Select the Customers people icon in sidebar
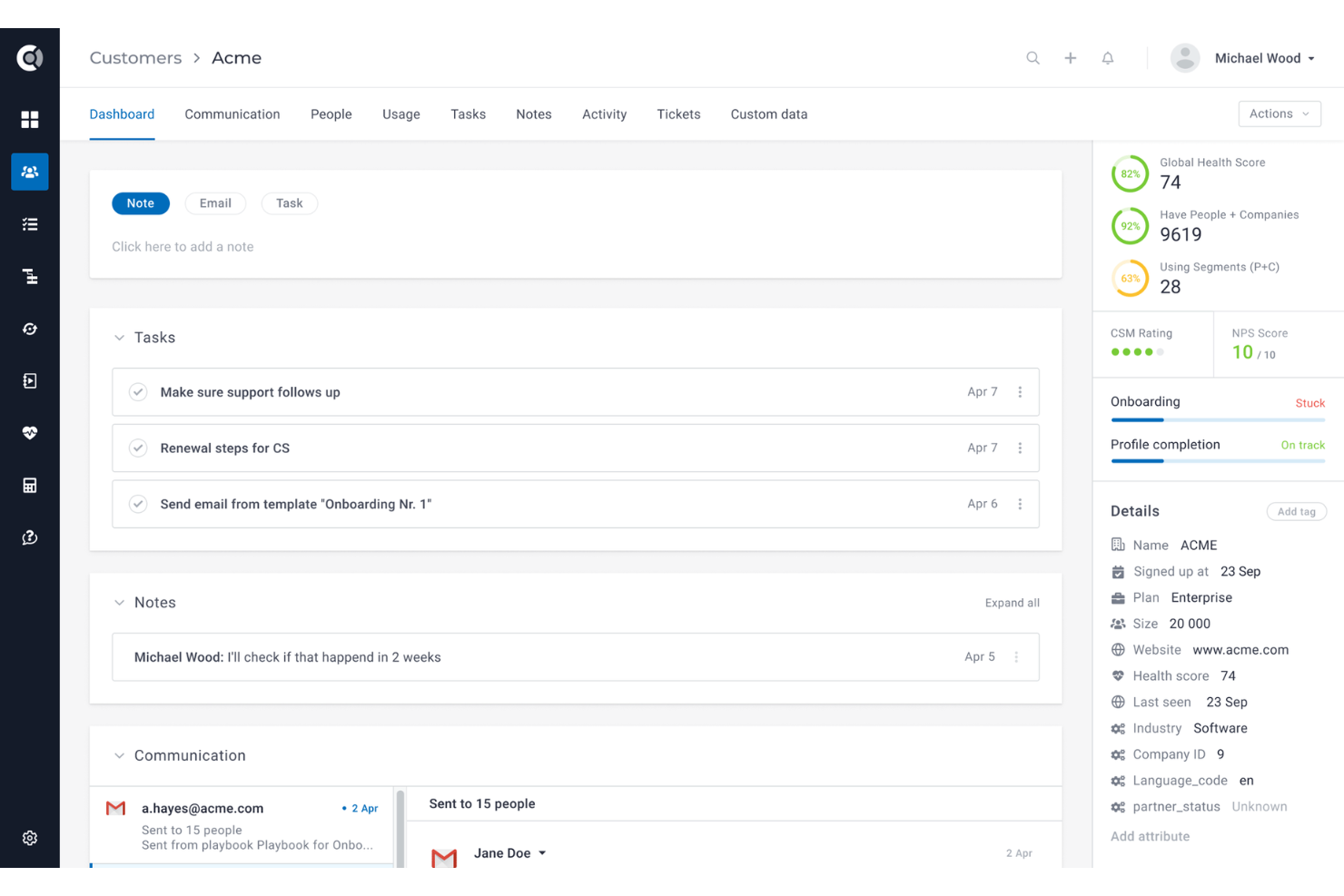 point(30,172)
